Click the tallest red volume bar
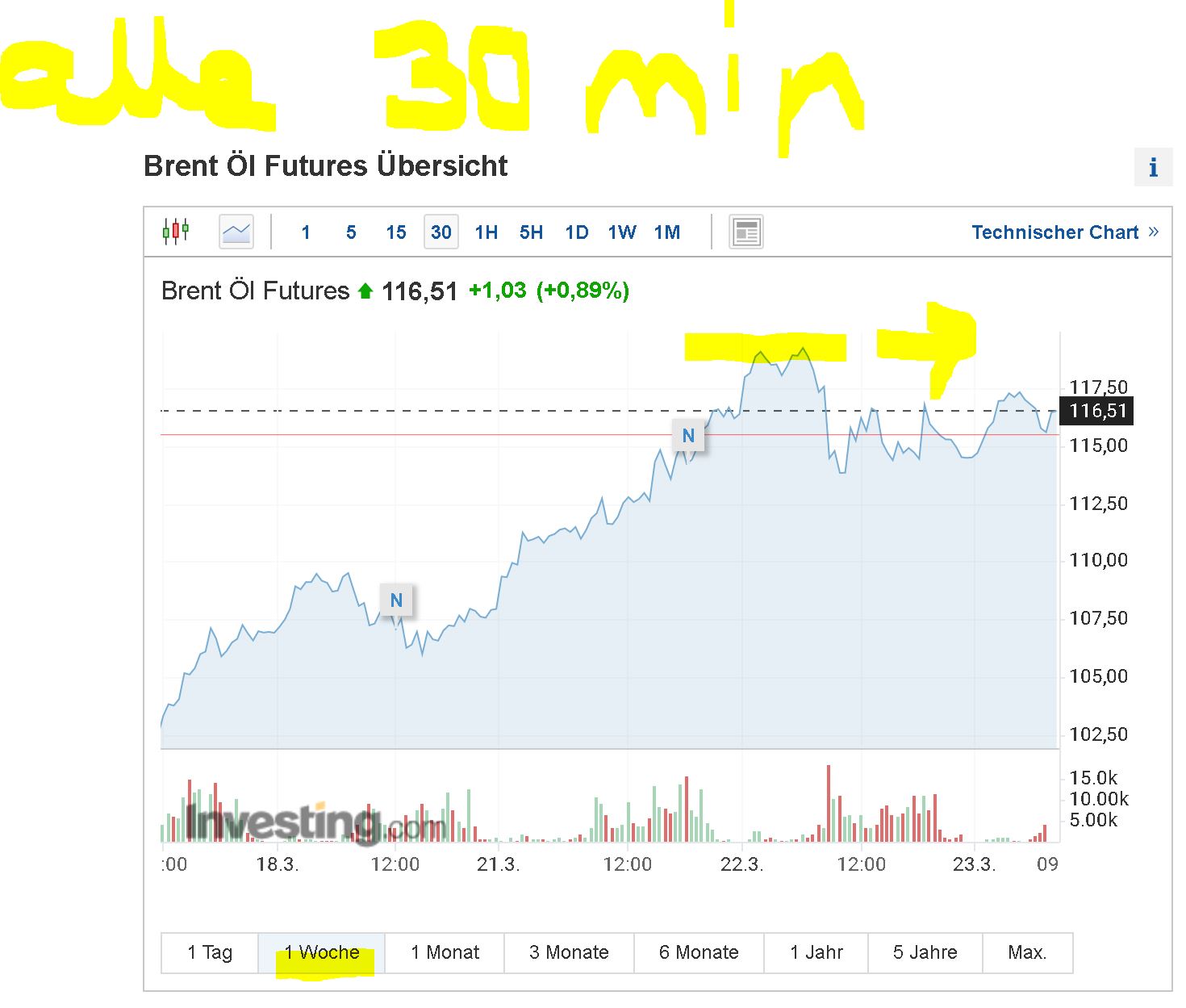1186x1008 pixels. pos(829,803)
